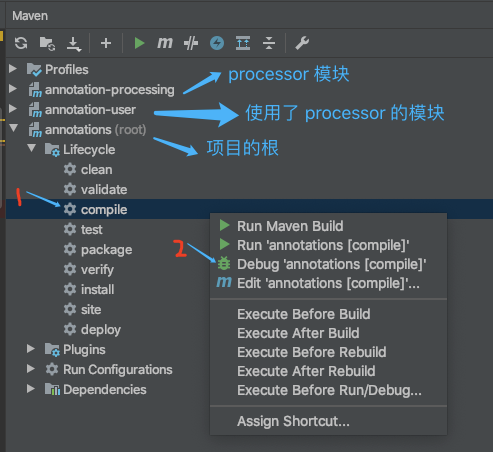
Task: Choose Execute Before Run/Debug...
Action: point(329,390)
